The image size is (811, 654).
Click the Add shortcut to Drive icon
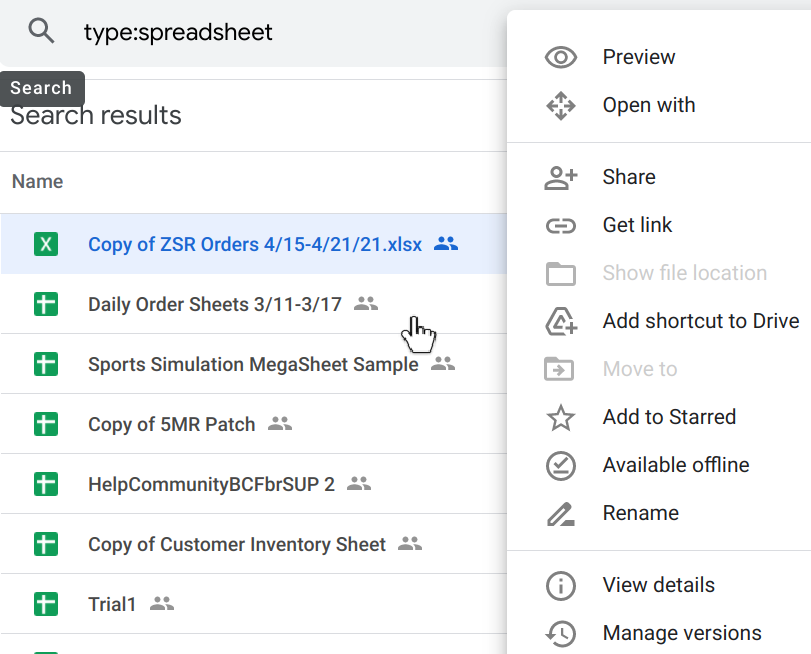pos(560,321)
